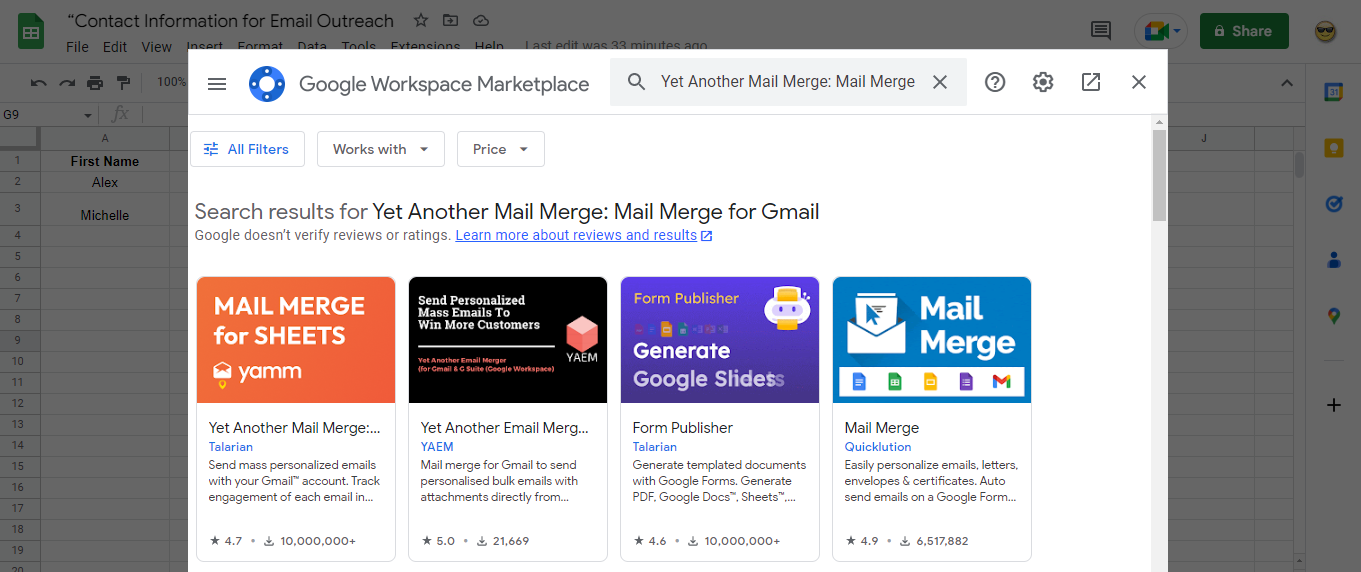Expand the Works with dropdown
Image resolution: width=1361 pixels, height=572 pixels.
click(x=381, y=149)
